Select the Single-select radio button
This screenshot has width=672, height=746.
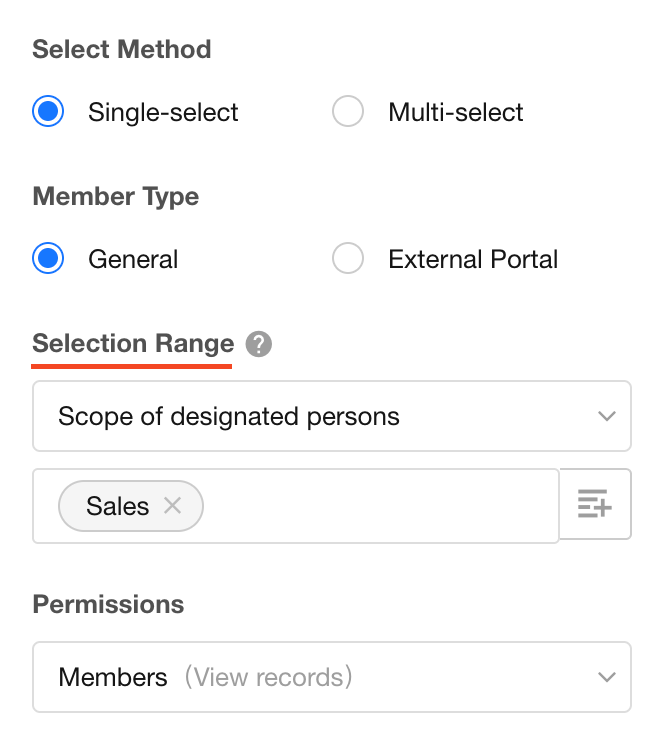coord(48,111)
